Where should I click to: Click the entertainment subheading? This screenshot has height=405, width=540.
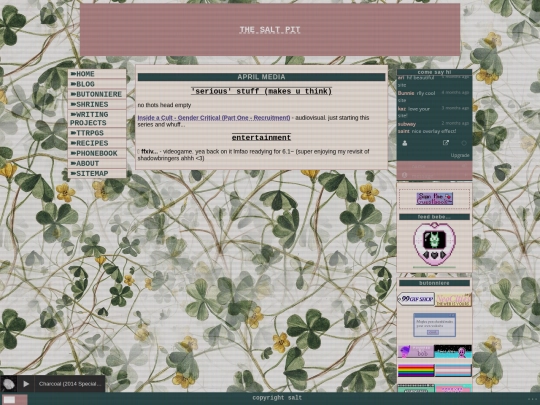261,138
